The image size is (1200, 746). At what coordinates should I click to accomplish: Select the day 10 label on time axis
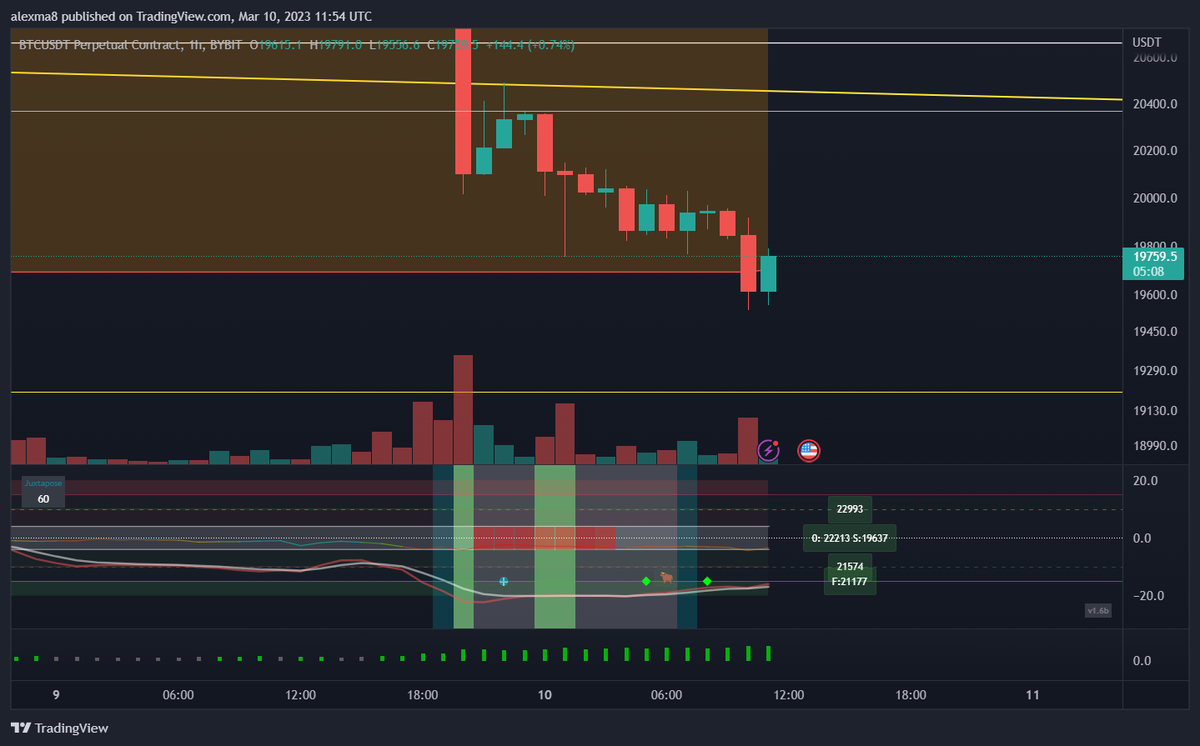545,695
